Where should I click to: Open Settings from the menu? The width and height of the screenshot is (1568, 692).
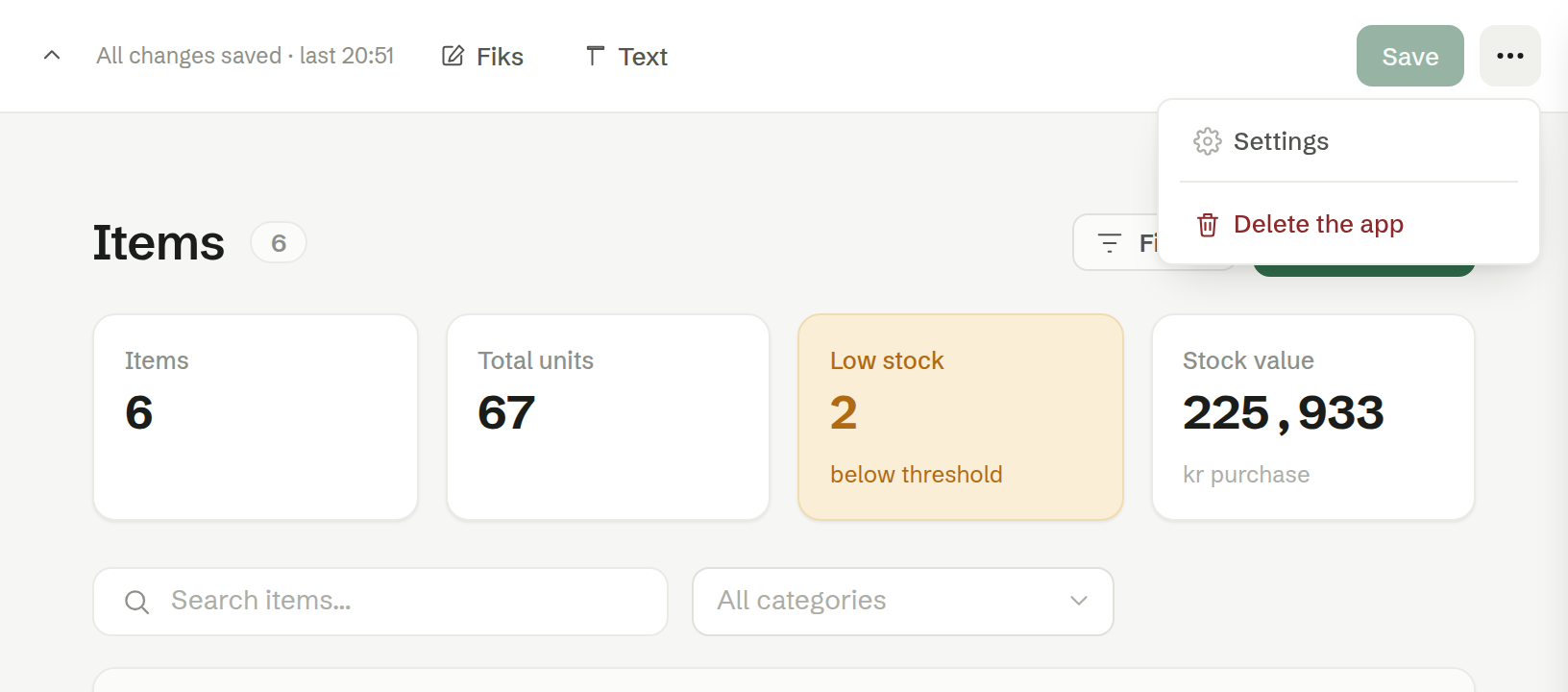tap(1348, 141)
